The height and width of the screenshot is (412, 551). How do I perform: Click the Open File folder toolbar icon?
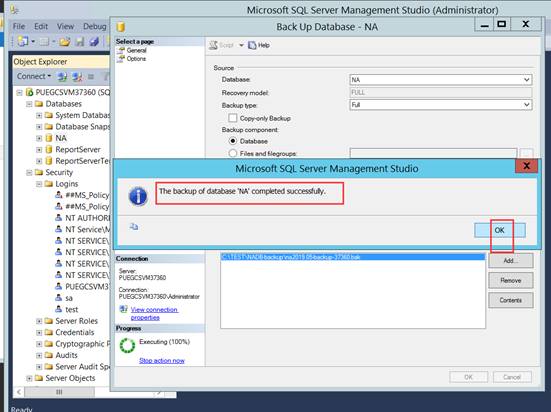[x=65, y=41]
